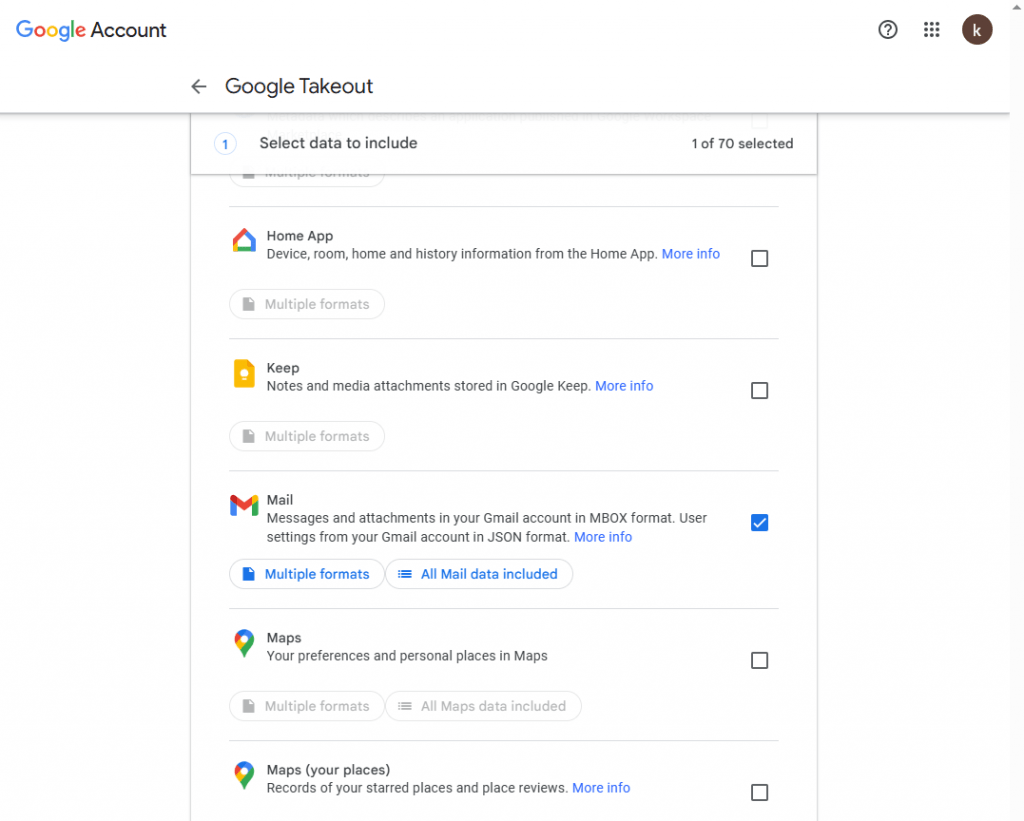Open More info link for Maps (your places)
1024x821 pixels.
click(x=601, y=788)
